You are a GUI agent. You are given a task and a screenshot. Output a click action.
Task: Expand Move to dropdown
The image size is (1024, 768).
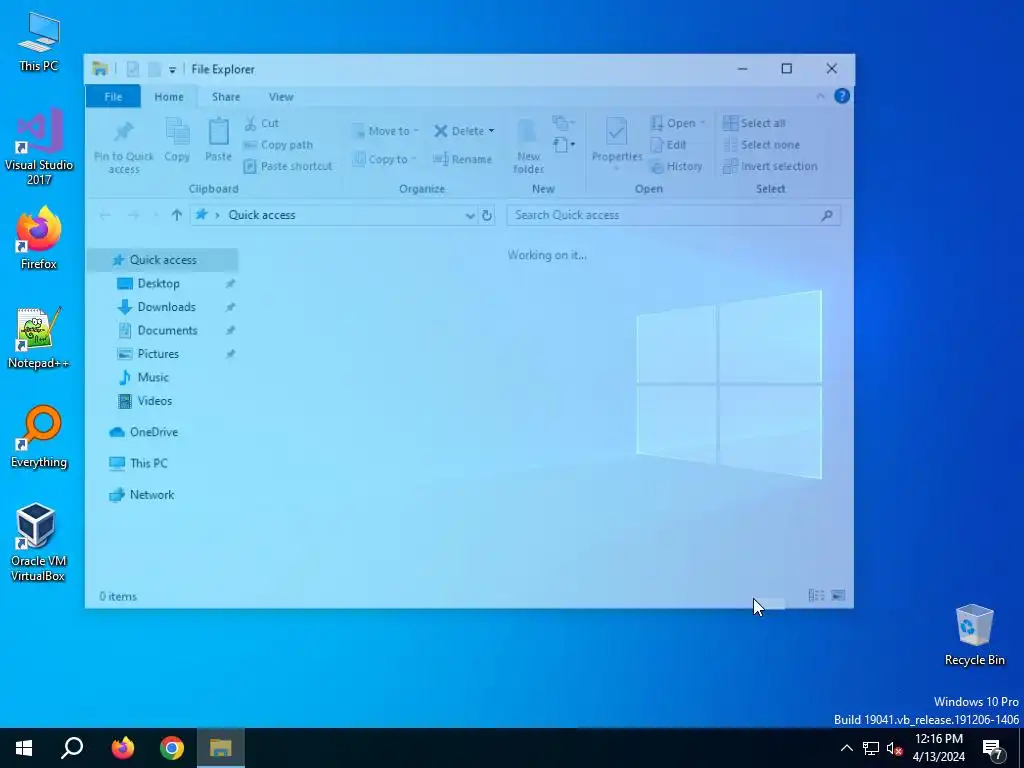[416, 131]
